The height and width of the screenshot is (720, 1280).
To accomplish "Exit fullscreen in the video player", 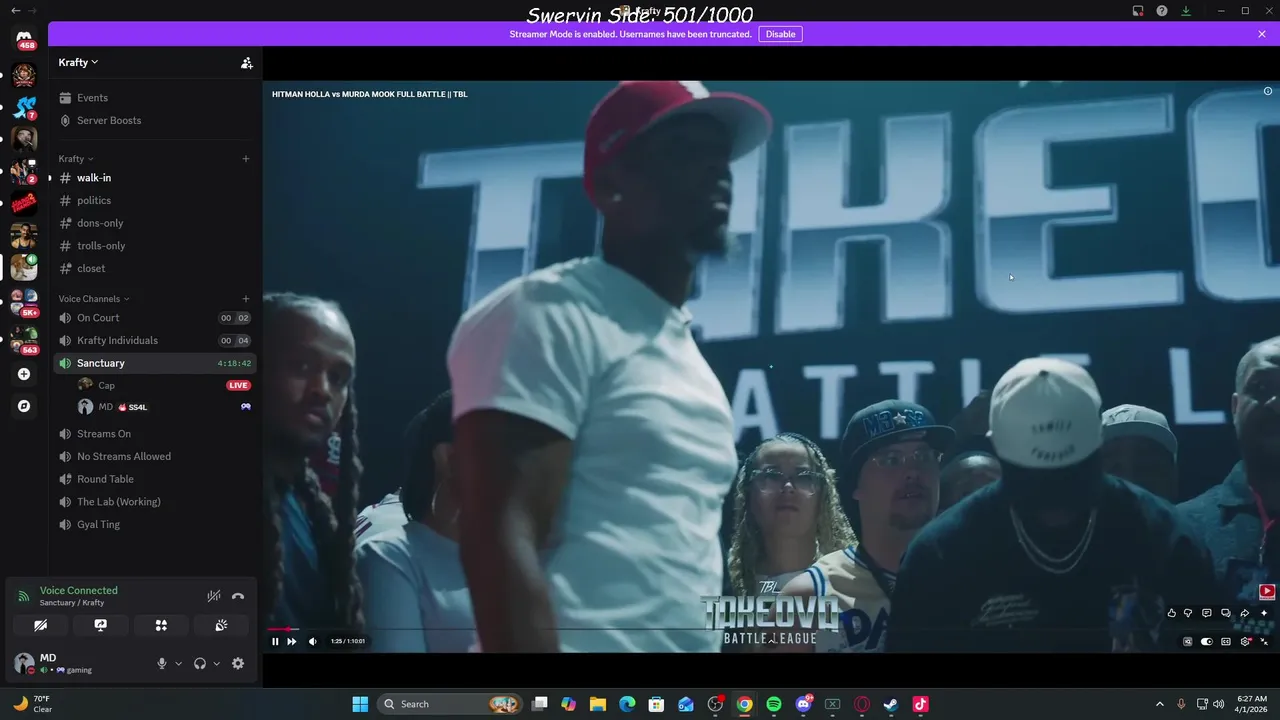I will point(1263,641).
